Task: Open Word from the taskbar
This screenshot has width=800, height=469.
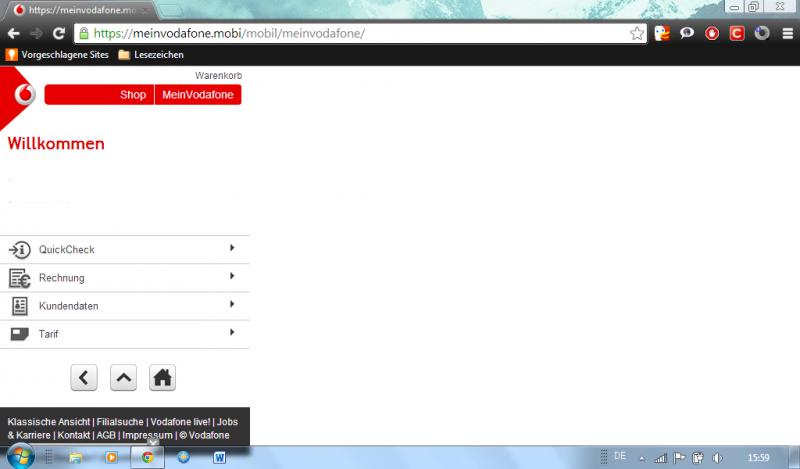Action: tap(219, 457)
